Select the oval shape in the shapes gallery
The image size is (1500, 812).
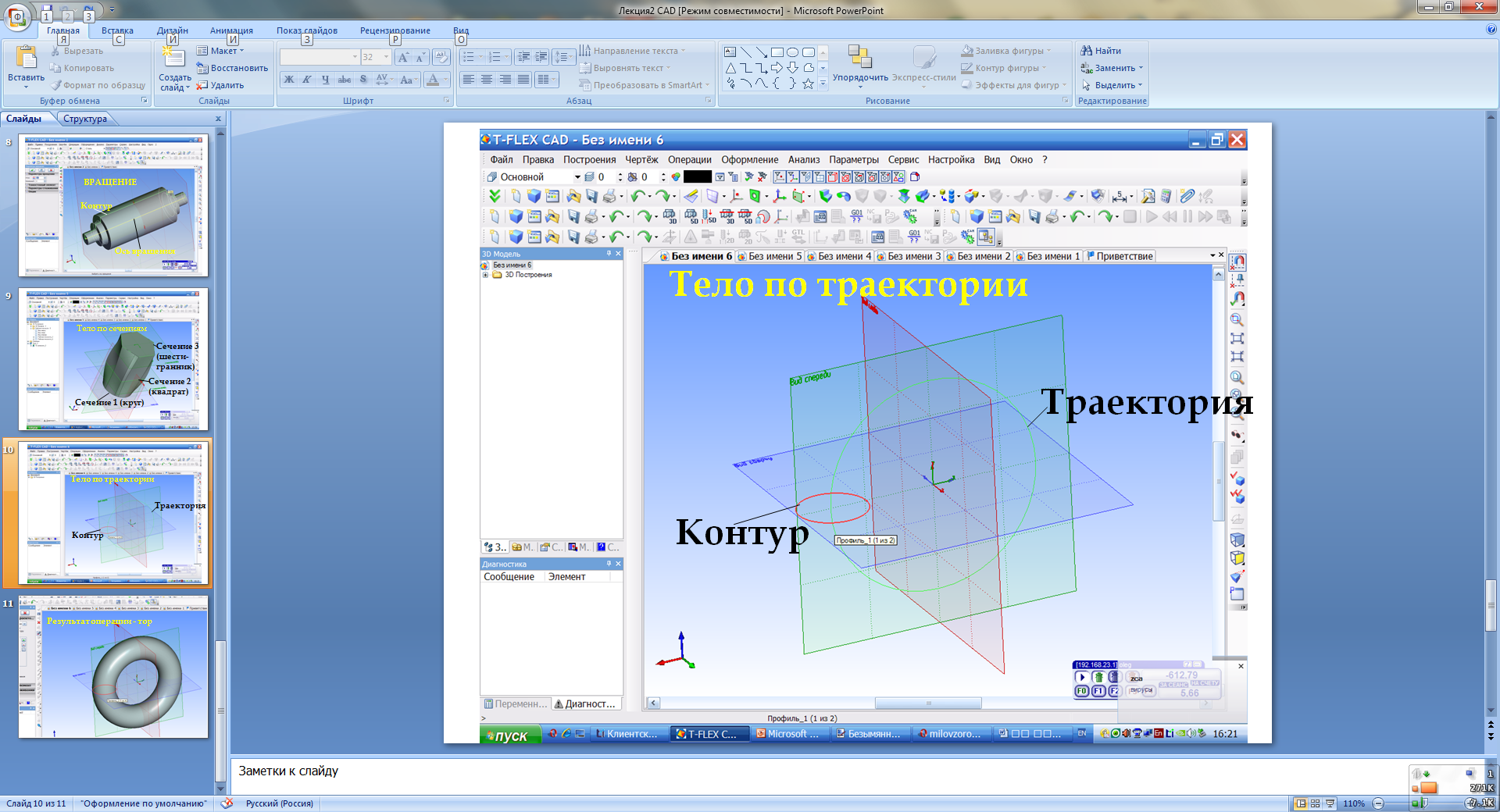click(792, 52)
